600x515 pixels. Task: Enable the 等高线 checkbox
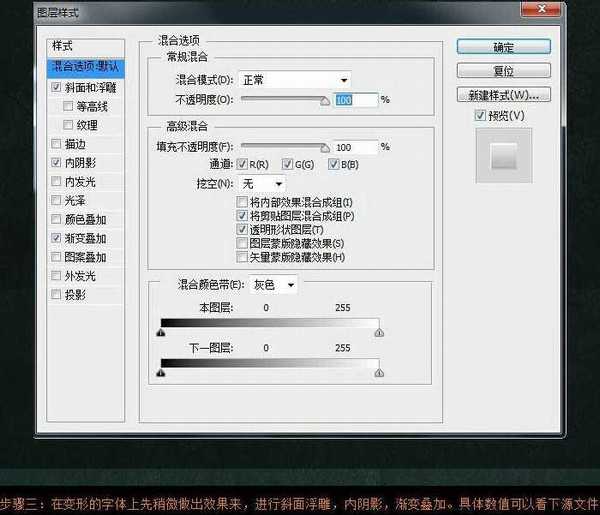pos(68,106)
